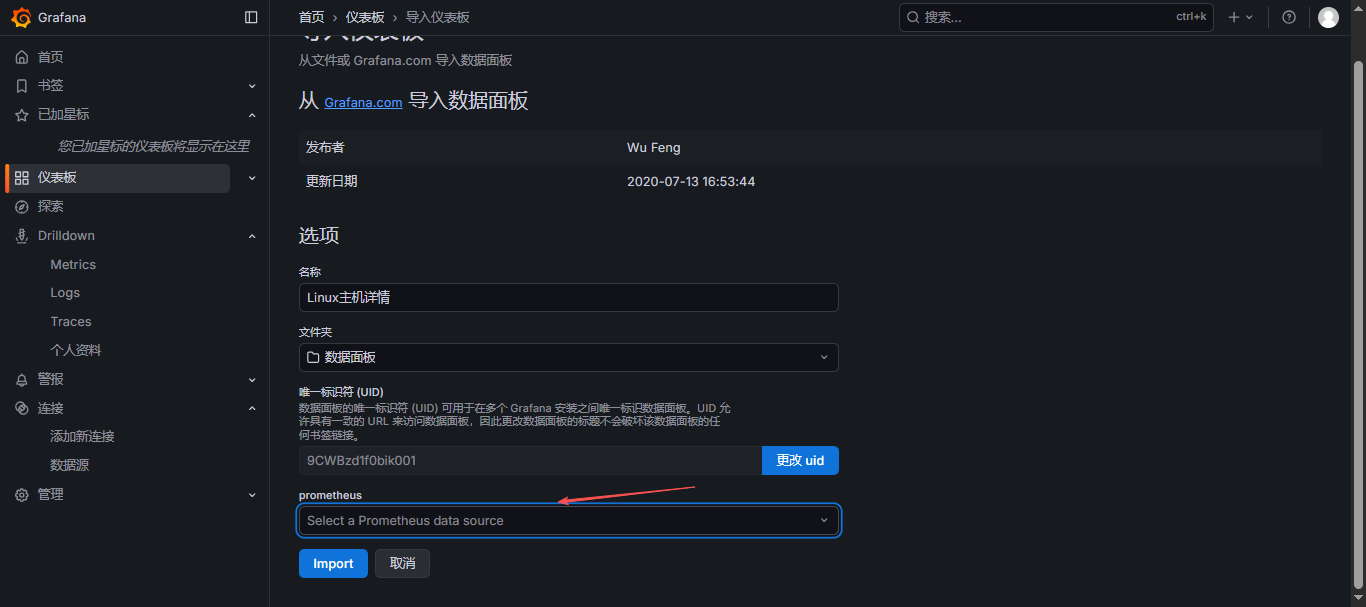Click the Bookmarks icon in sidebar

22,86
